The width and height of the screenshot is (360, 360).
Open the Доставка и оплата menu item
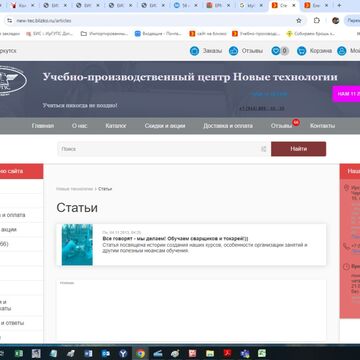pyautogui.click(x=228, y=126)
